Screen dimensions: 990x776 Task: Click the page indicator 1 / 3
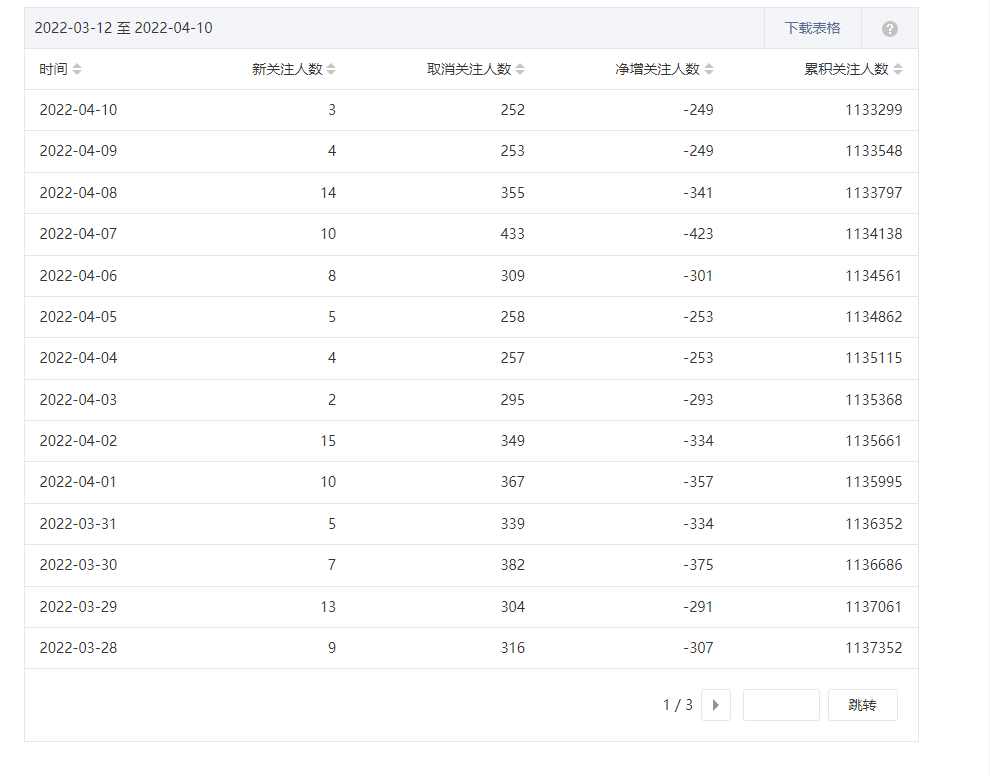click(677, 705)
